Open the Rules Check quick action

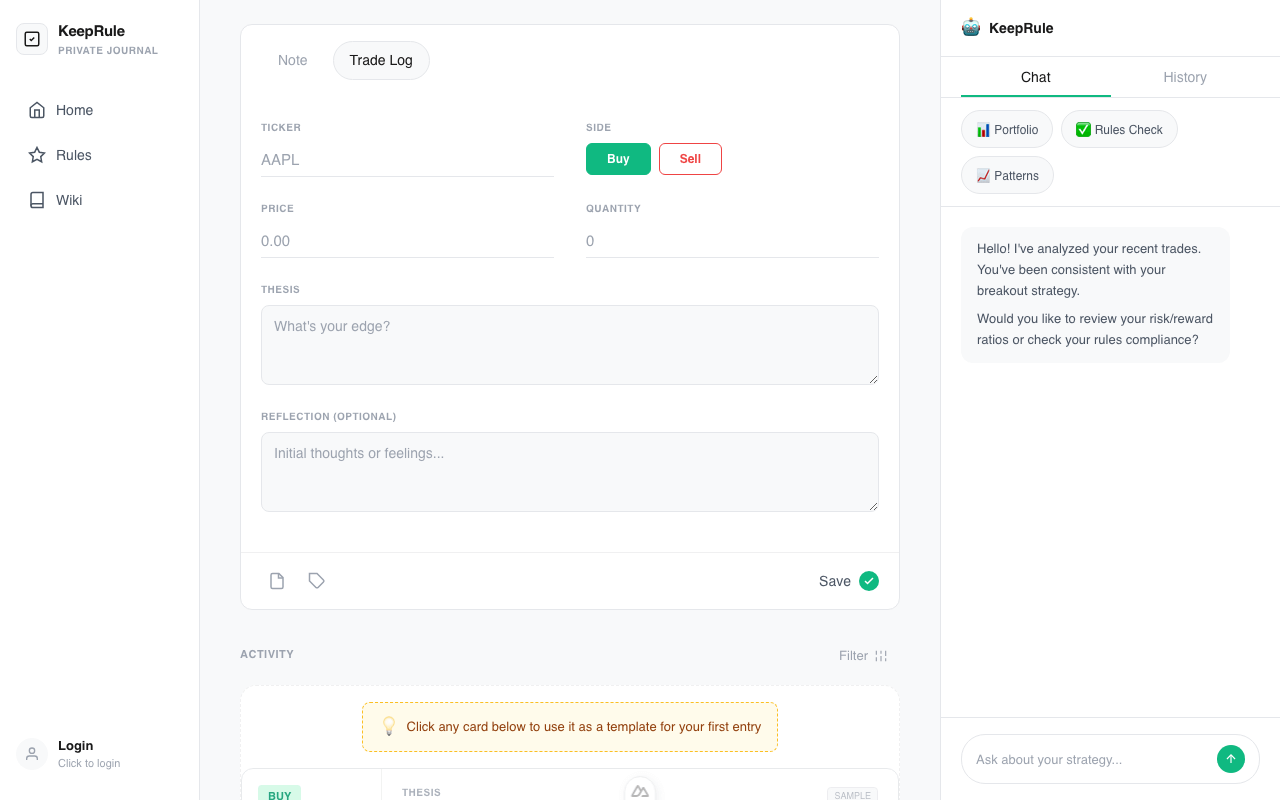pos(1119,128)
